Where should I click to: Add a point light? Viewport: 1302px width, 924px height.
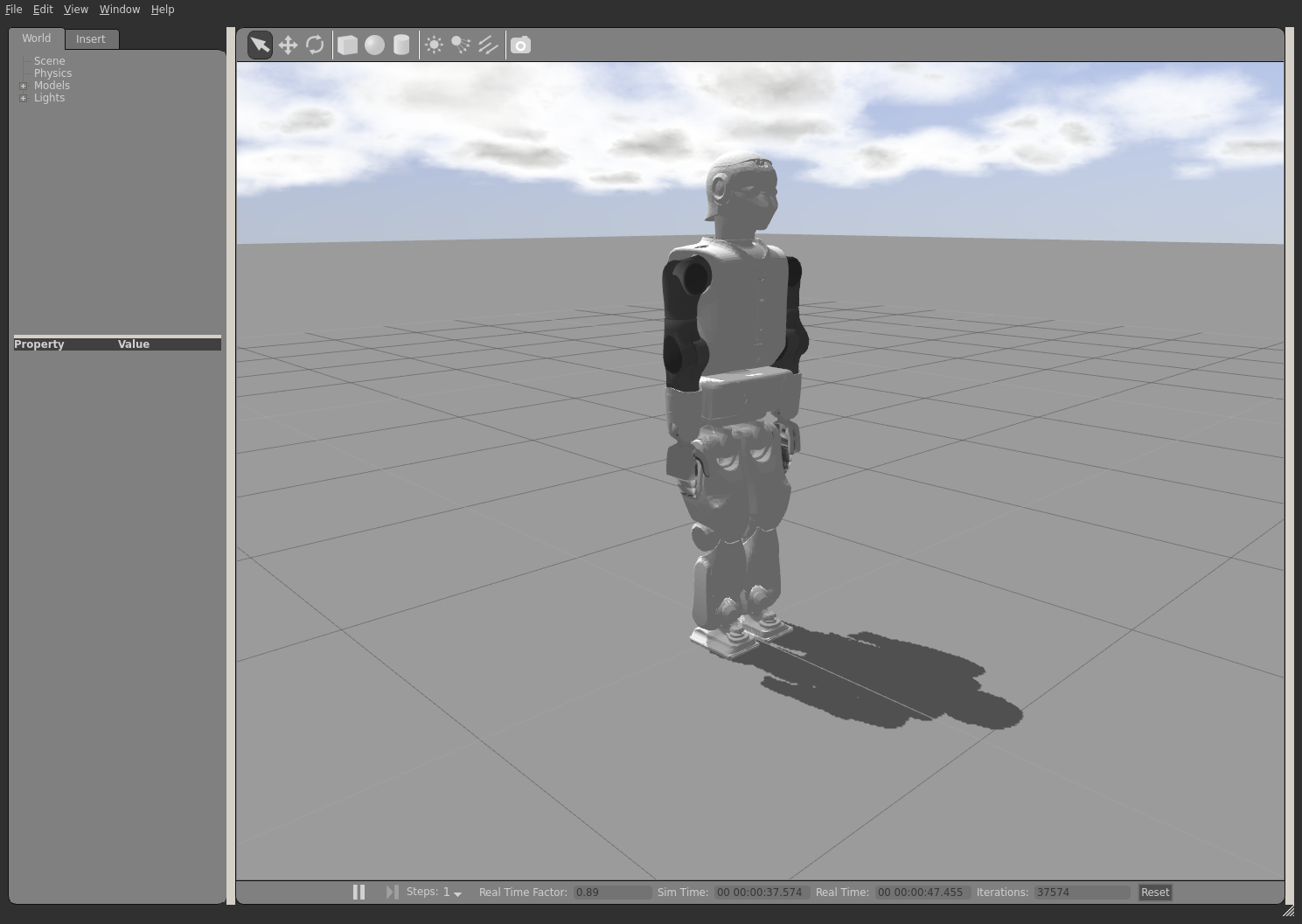434,45
